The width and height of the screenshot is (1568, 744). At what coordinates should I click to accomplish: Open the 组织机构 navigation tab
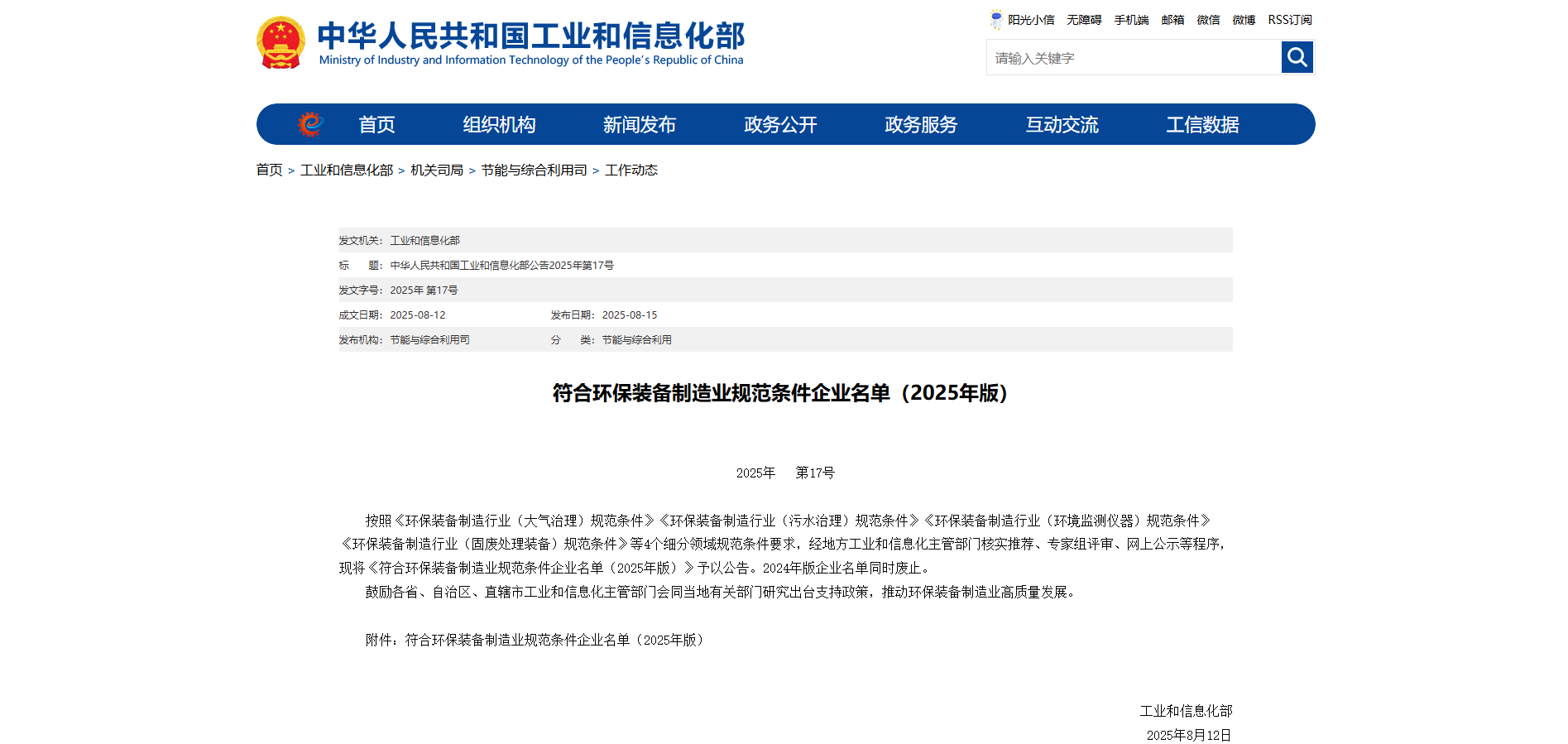pyautogui.click(x=499, y=125)
